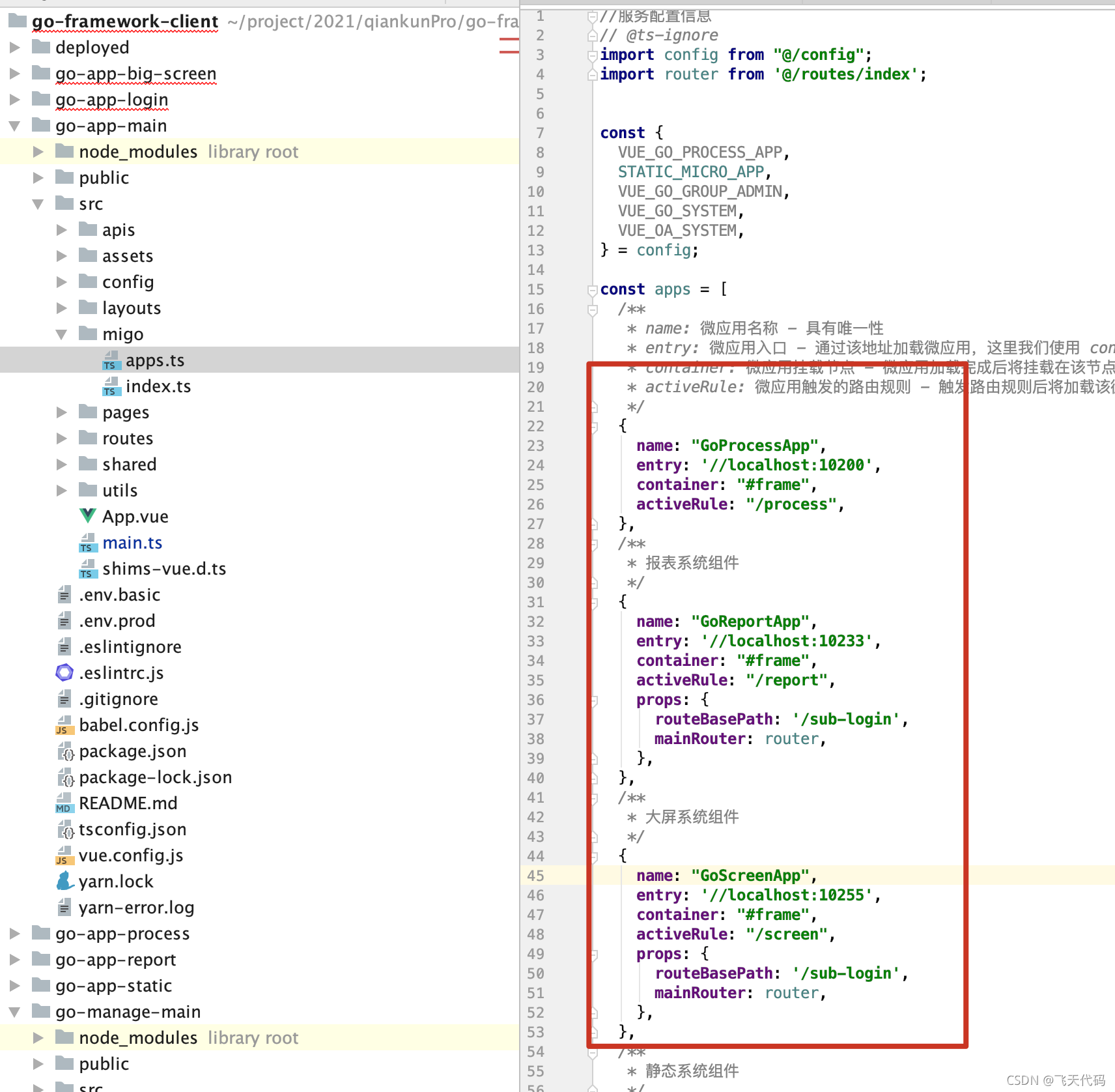Expand the routes folder arrow

coord(61,438)
